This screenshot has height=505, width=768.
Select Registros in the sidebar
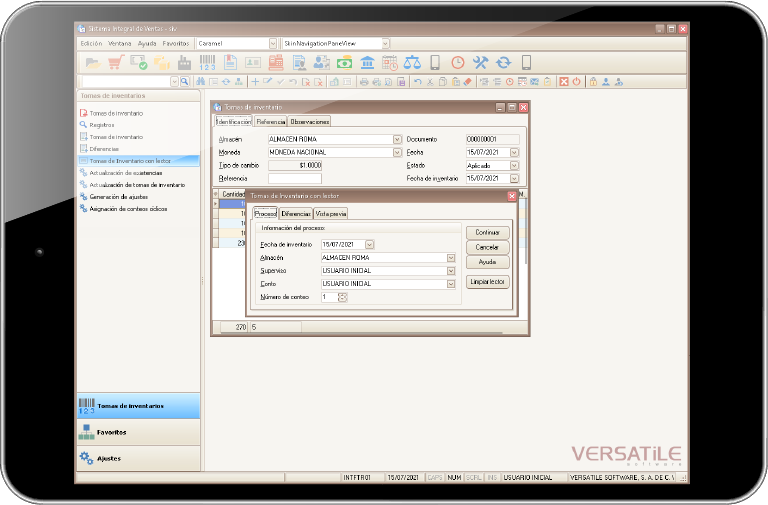(x=101, y=125)
